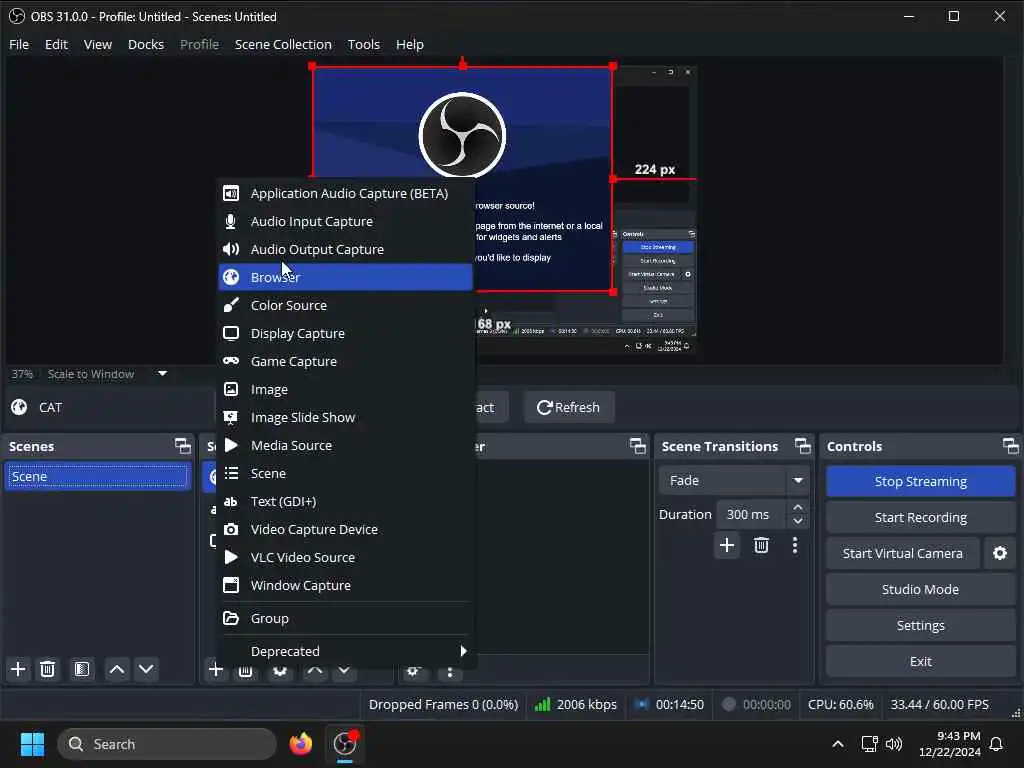The height and width of the screenshot is (768, 1024).
Task: Move the scene up
Action: (x=117, y=669)
